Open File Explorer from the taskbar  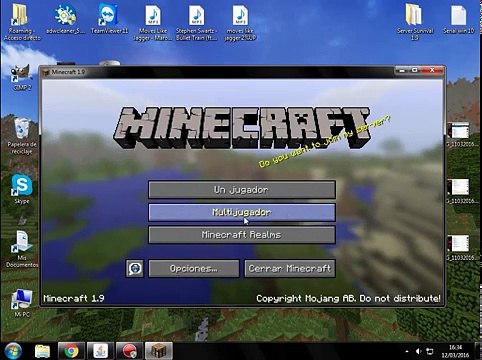pos(42,351)
